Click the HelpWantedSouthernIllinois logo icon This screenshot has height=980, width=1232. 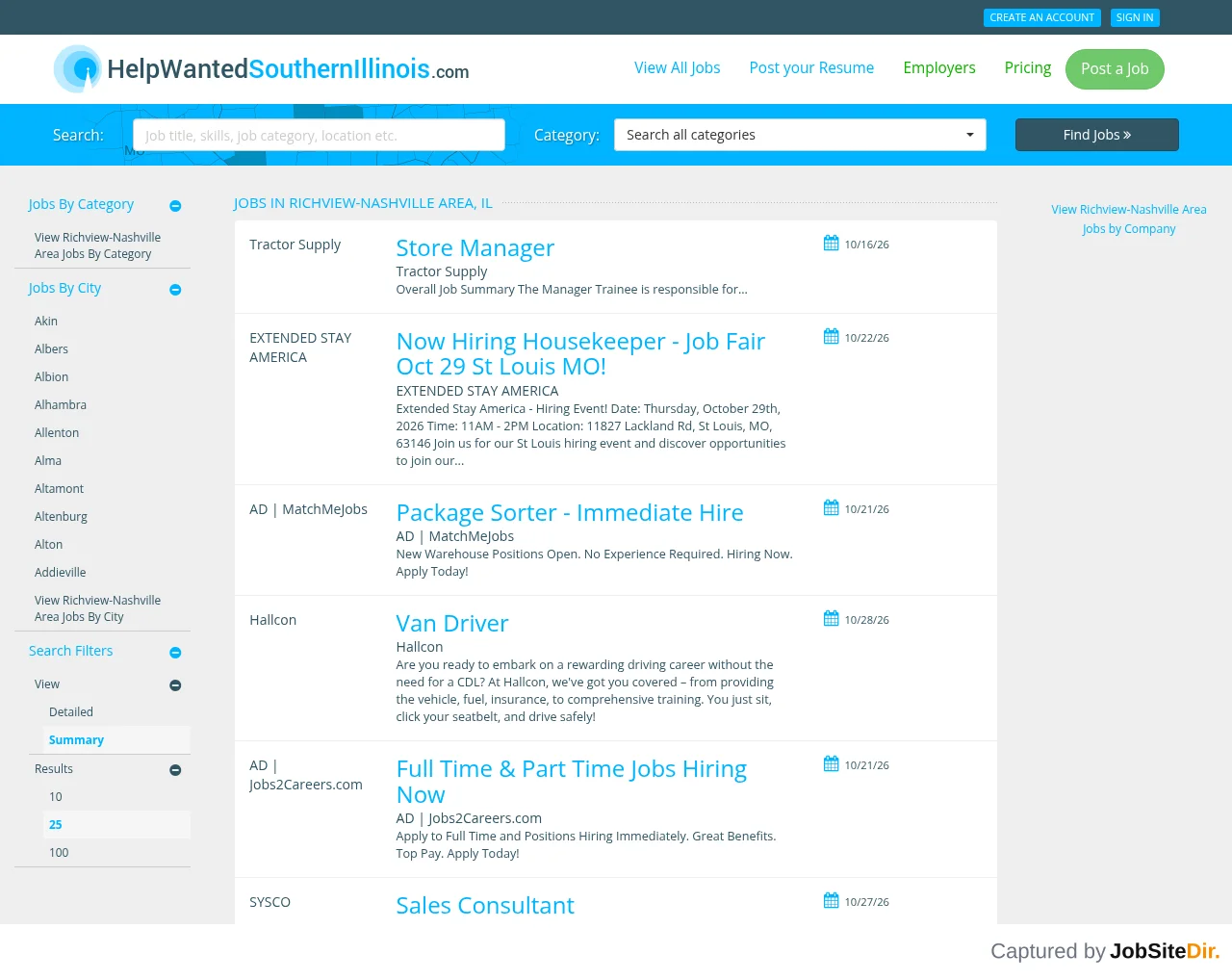[78, 69]
